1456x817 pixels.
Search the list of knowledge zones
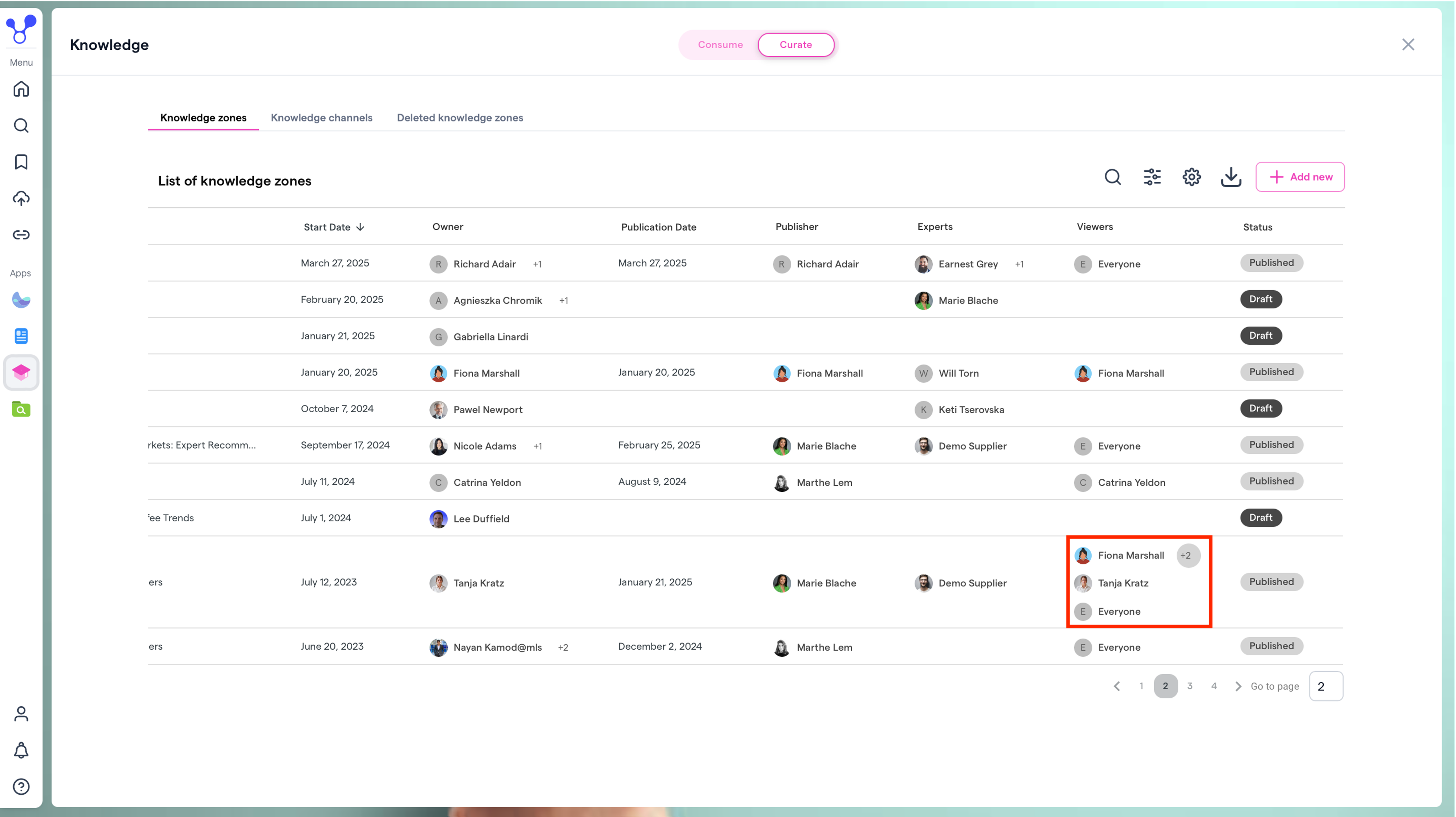click(x=1112, y=177)
